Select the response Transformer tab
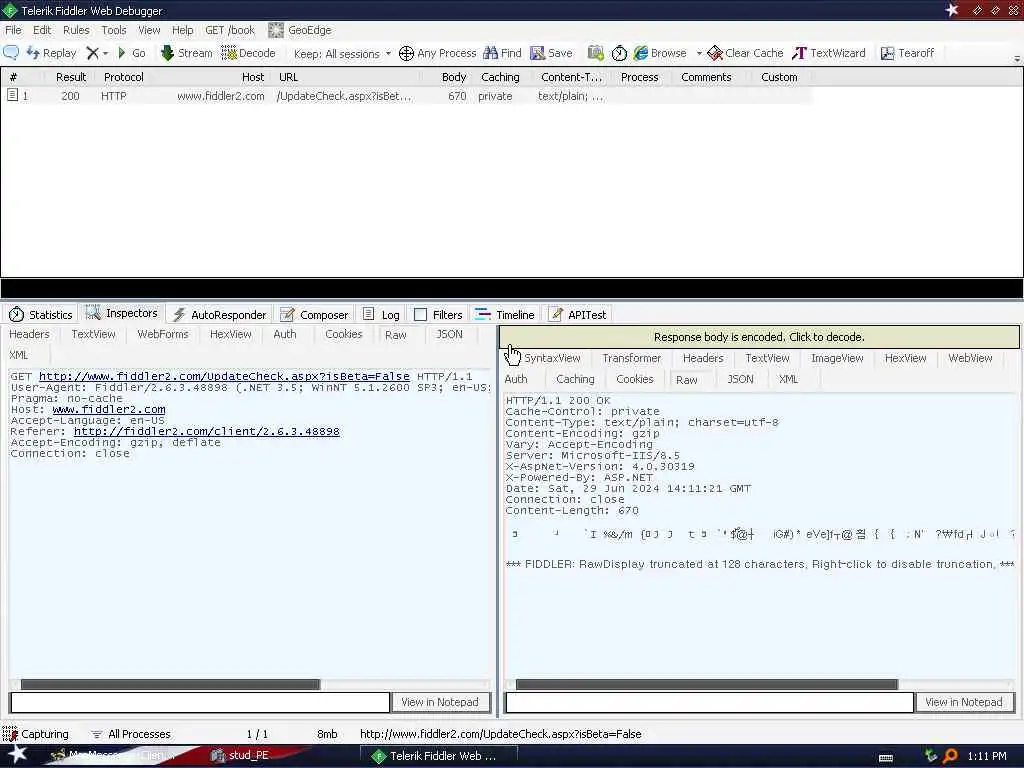Image resolution: width=1024 pixels, height=768 pixels. (x=632, y=359)
